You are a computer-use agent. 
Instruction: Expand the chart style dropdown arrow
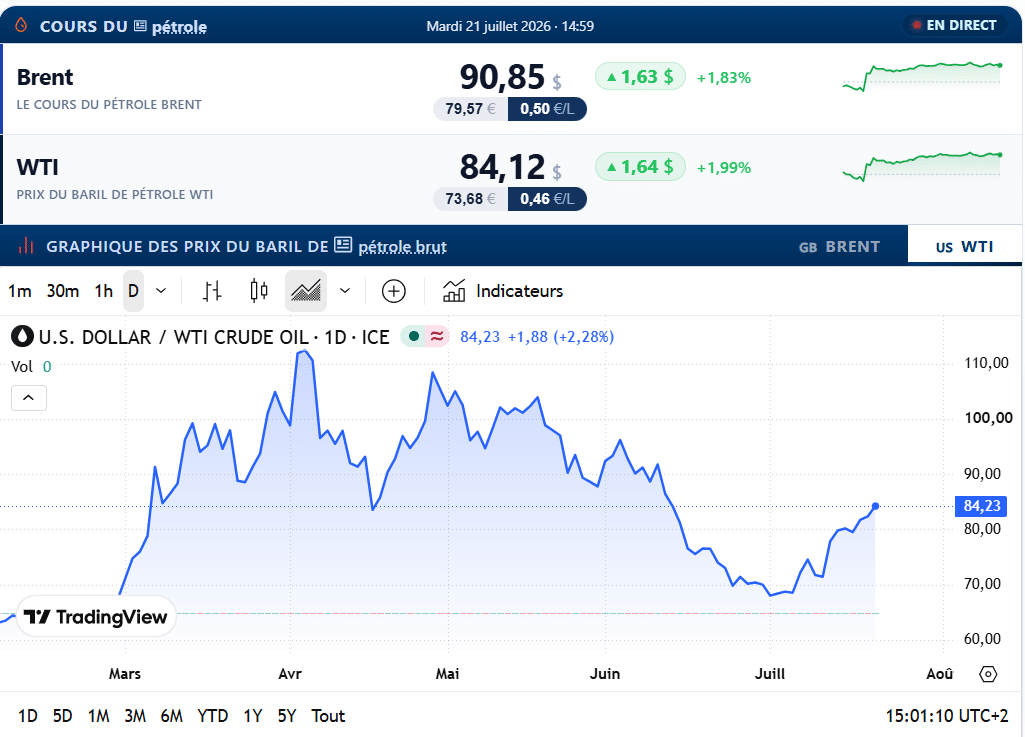coord(345,291)
